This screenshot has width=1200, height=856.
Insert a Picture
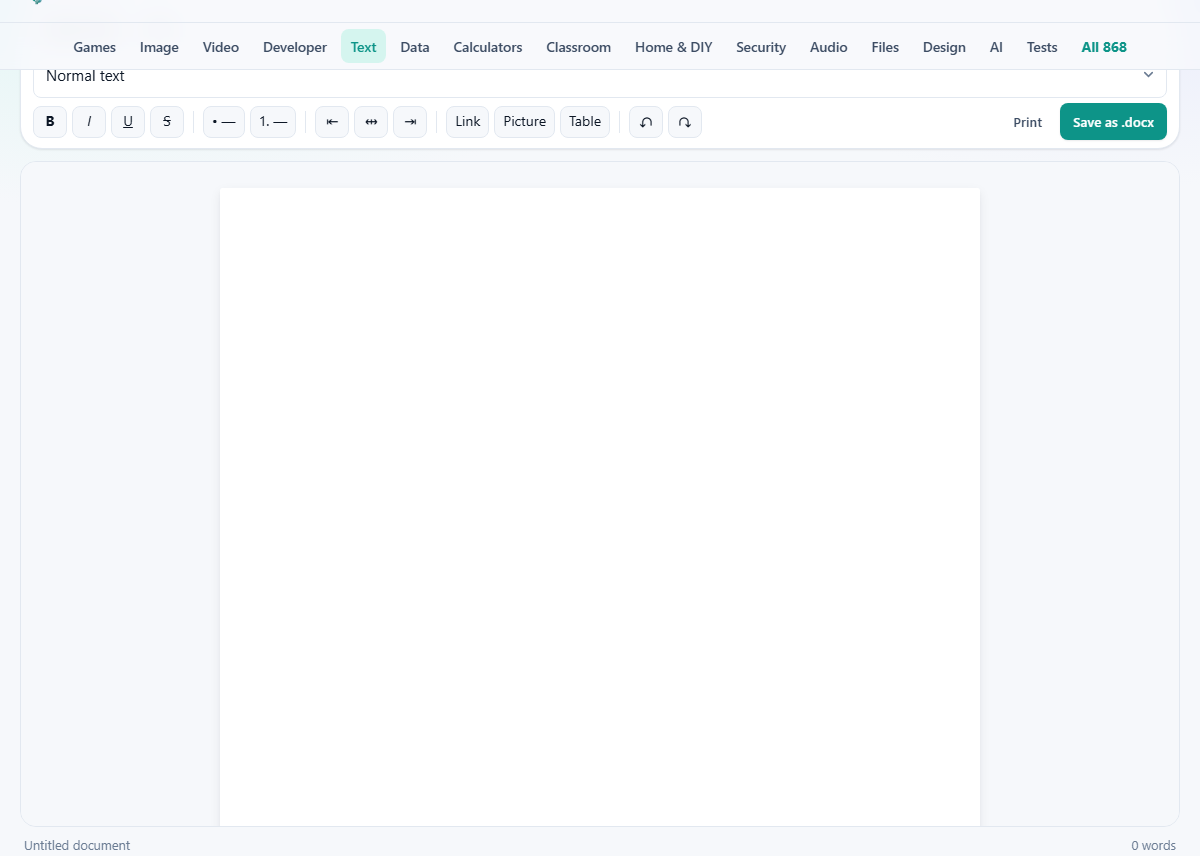click(525, 122)
